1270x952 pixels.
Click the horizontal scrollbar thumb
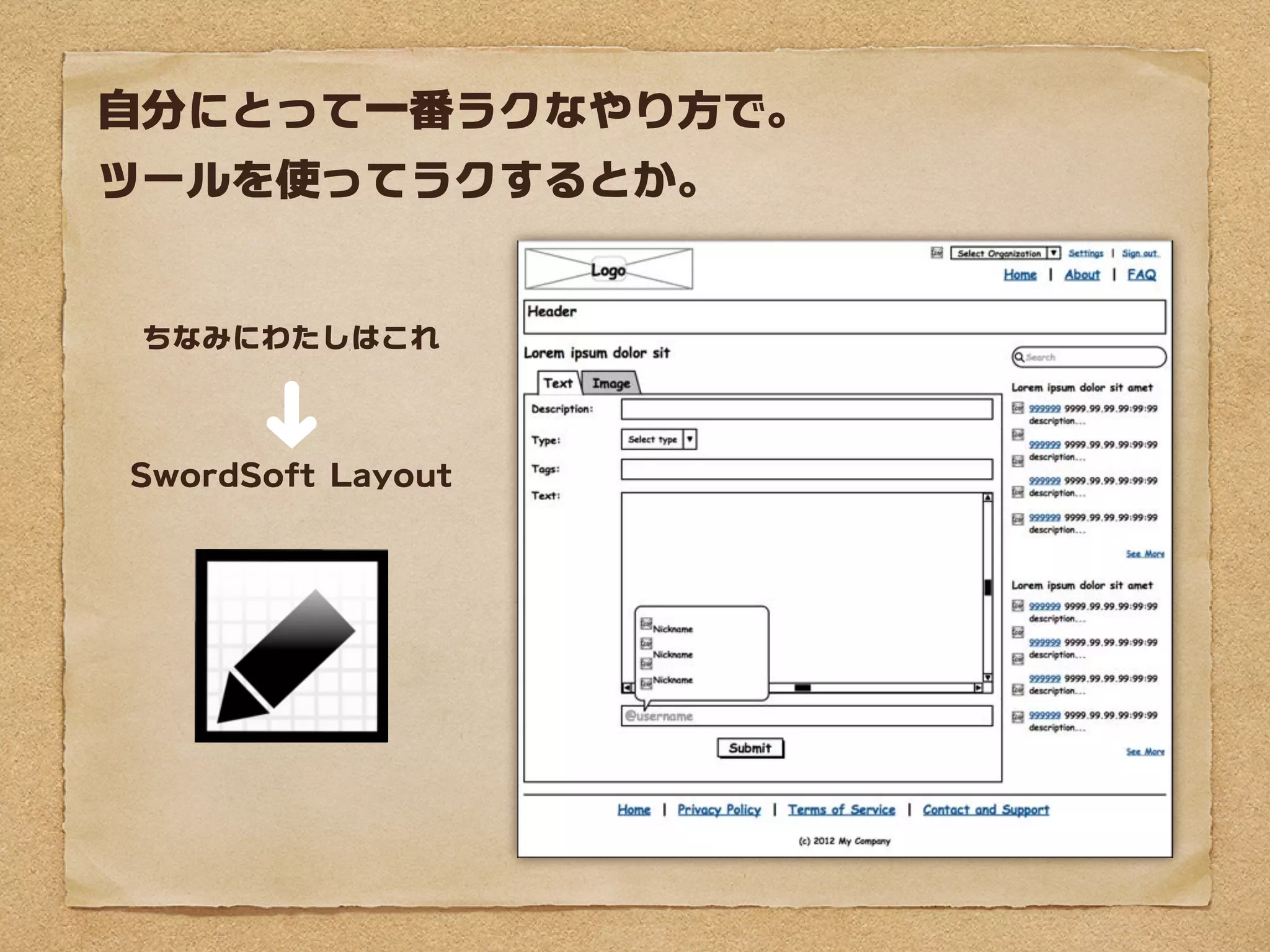point(802,687)
